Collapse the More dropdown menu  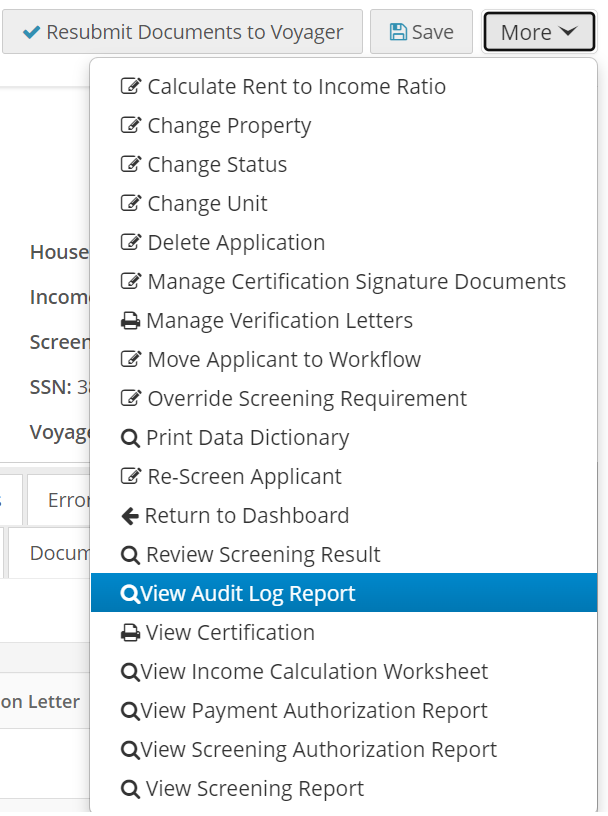[539, 32]
